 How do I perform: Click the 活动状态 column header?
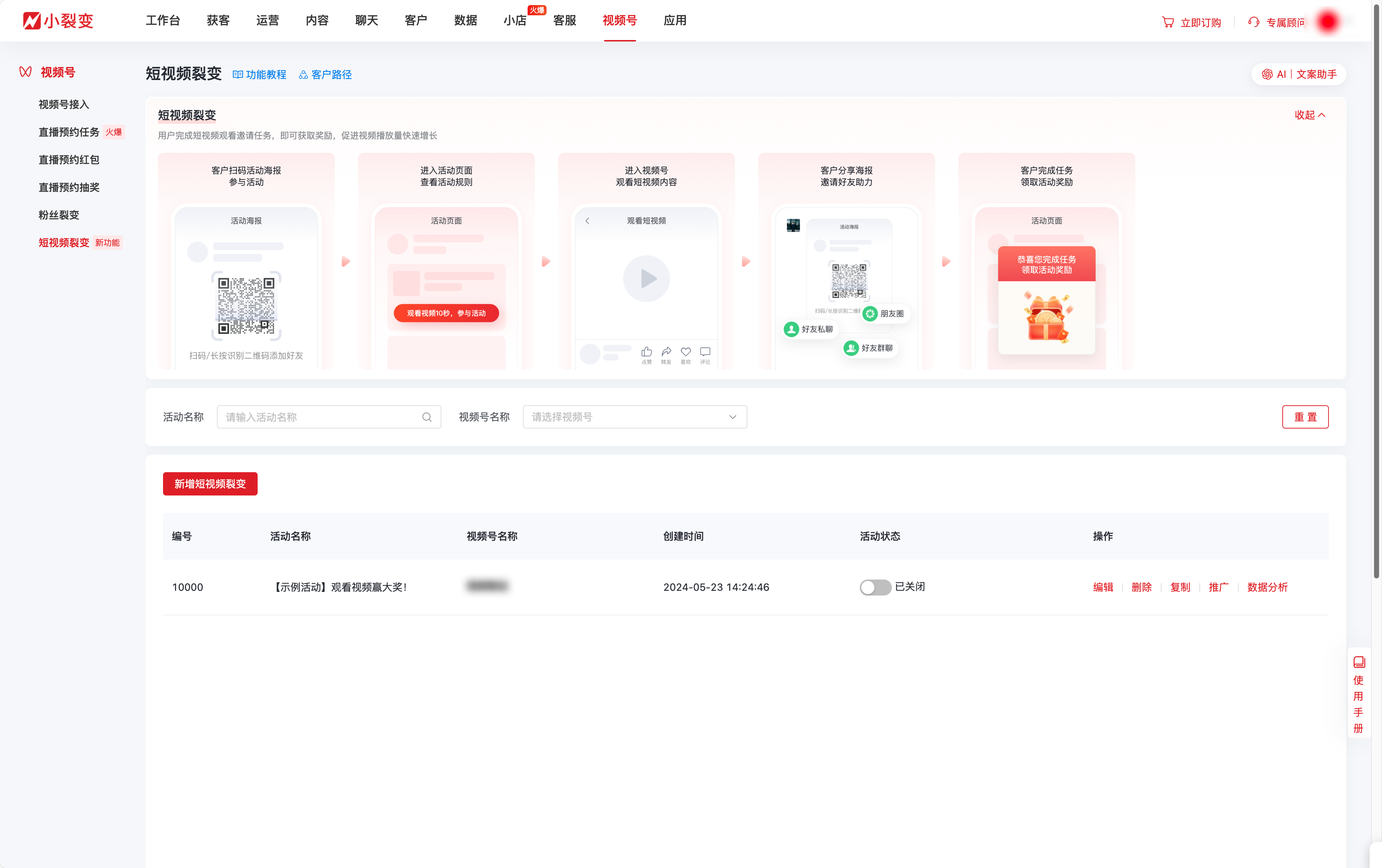880,536
